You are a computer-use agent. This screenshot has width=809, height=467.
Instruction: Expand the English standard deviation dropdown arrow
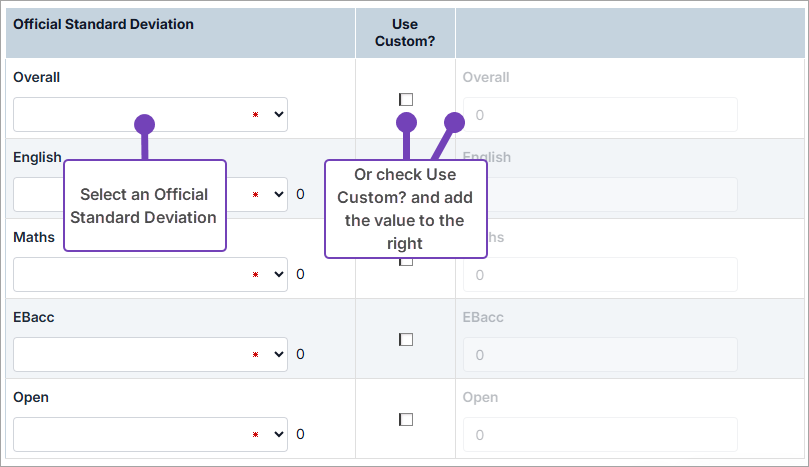278,194
